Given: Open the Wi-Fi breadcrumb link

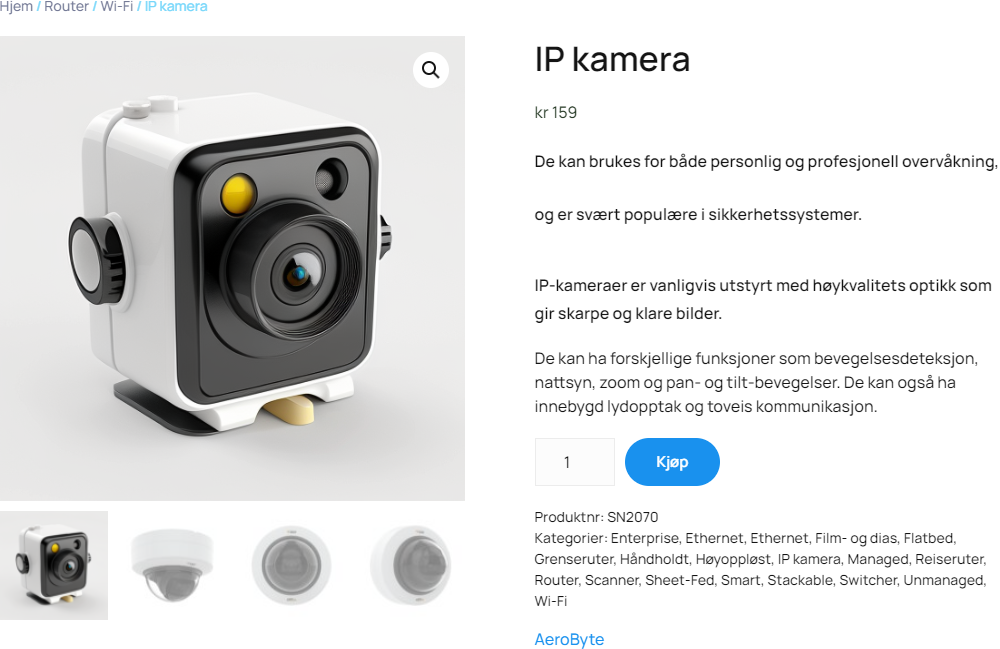Looking at the screenshot, I should click(x=117, y=6).
